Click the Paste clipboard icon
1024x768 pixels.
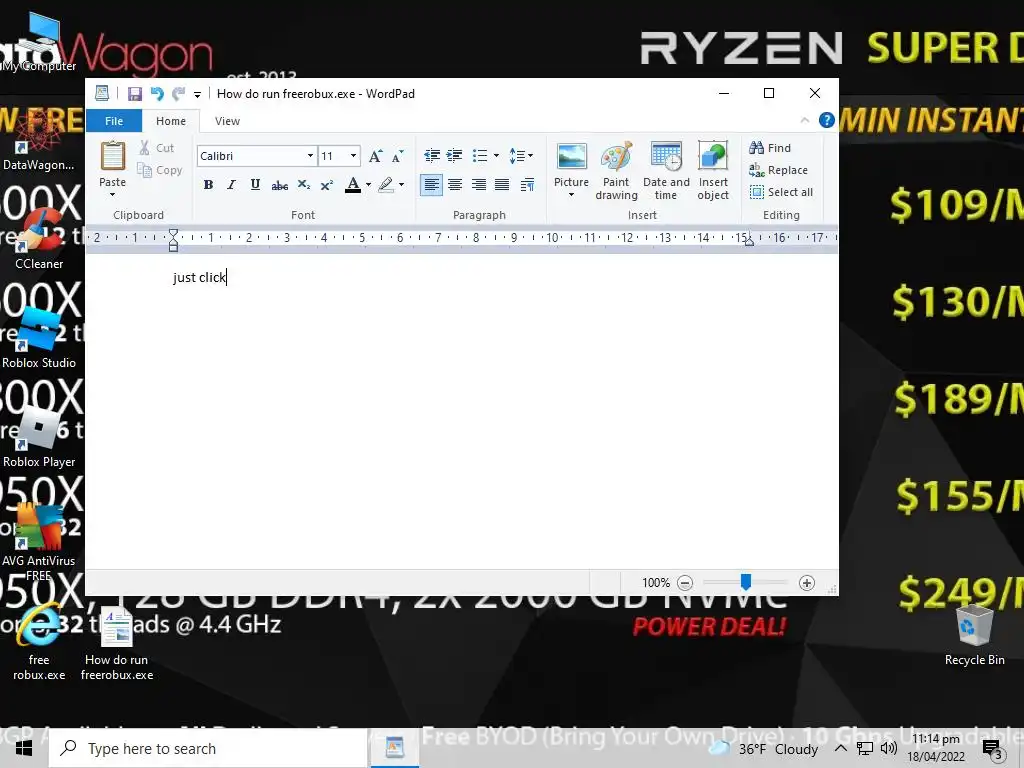pos(112,157)
